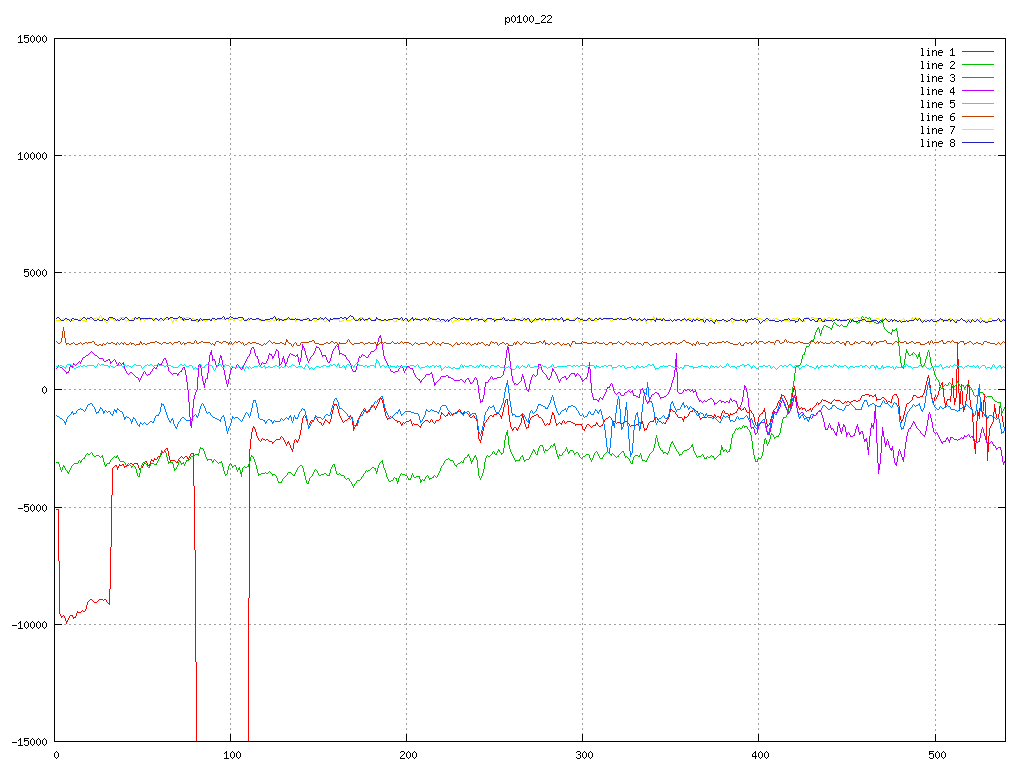Select the "line 6" legend text
1024x768 pixels.
click(x=937, y=117)
